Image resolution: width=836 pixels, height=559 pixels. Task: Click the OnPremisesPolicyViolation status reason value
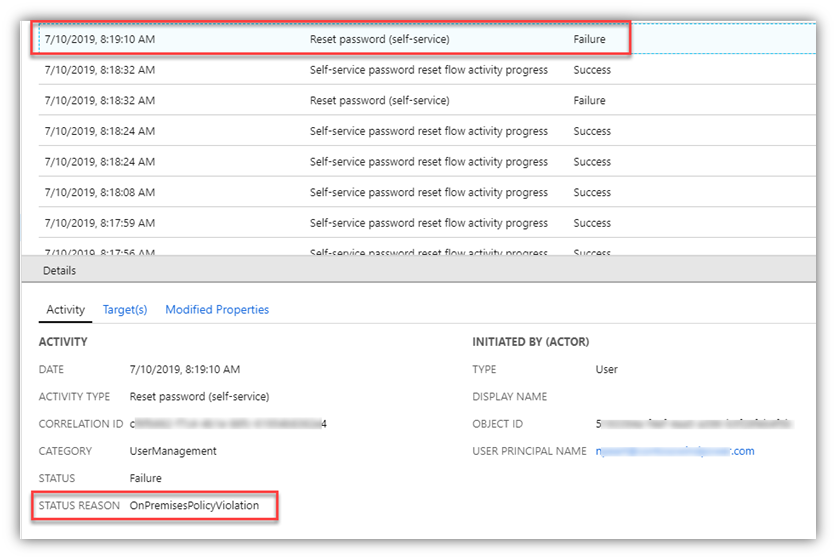(194, 506)
